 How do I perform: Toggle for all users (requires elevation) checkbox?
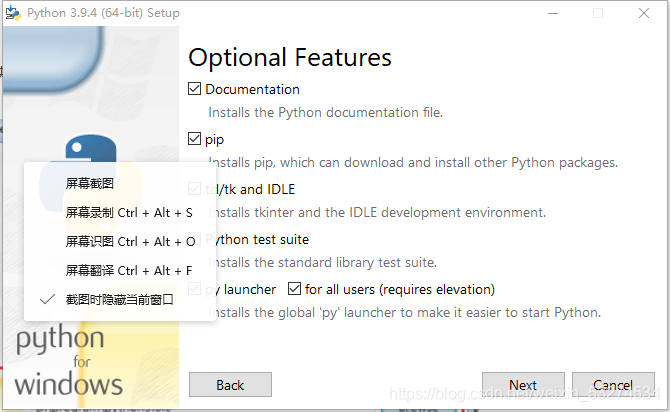pyautogui.click(x=294, y=289)
